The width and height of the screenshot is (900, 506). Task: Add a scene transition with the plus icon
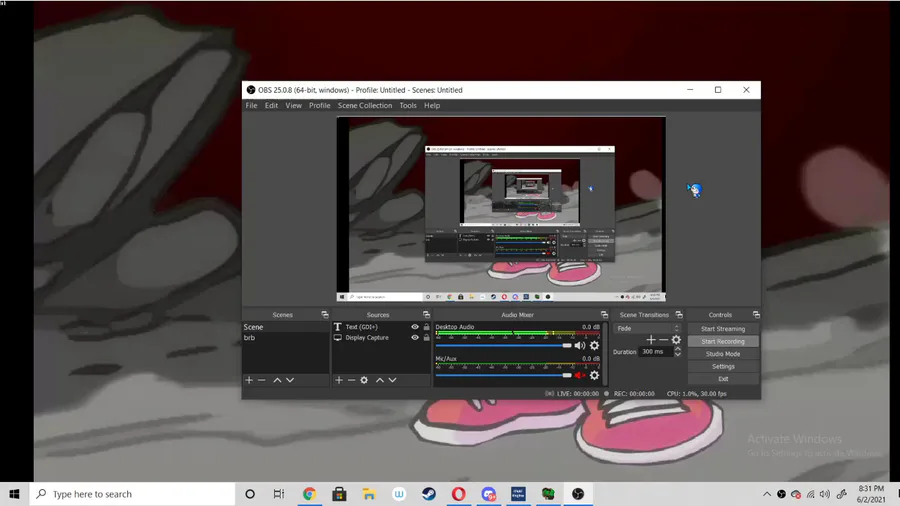[x=650, y=340]
